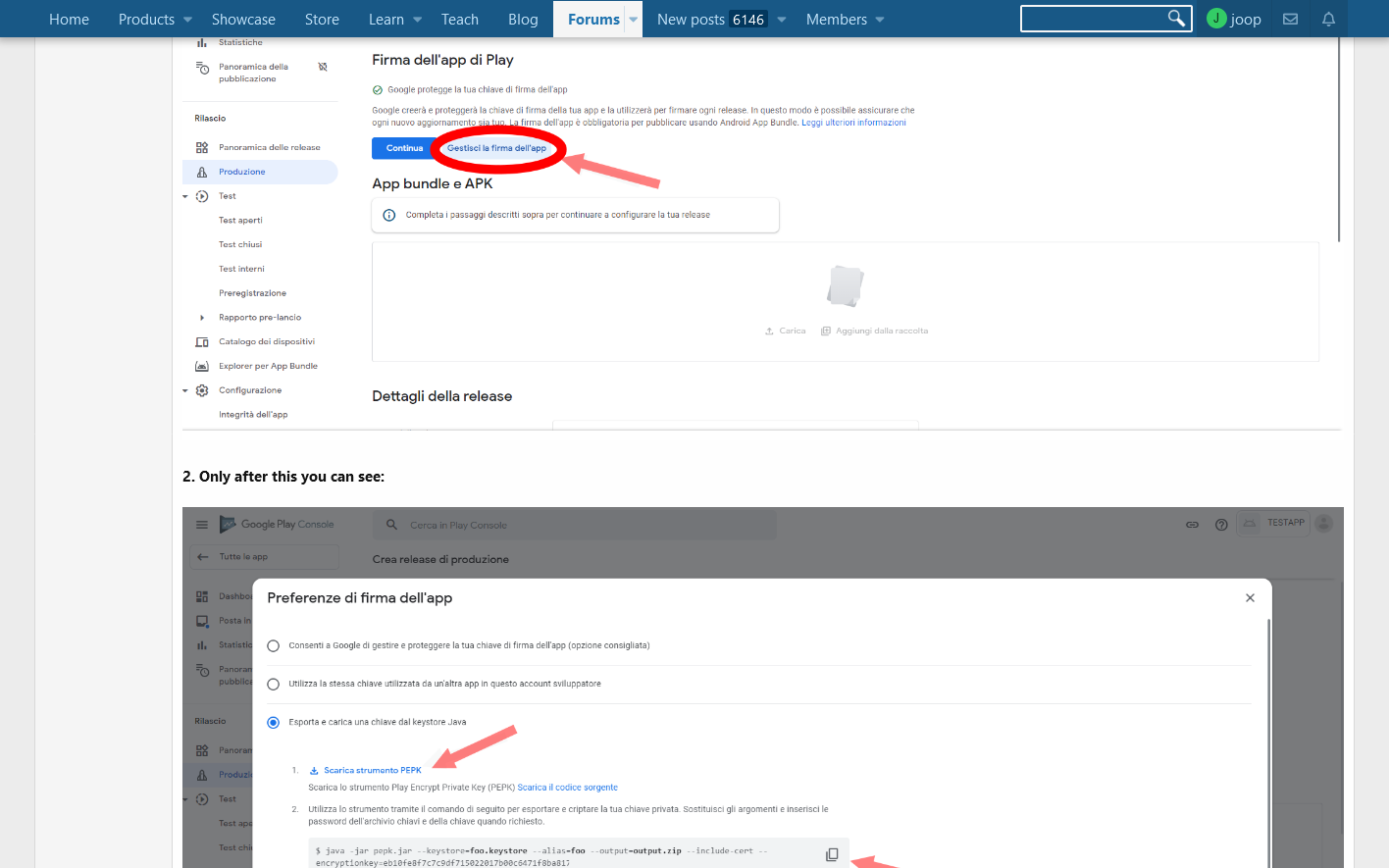
Task: Switch to the Forums tab
Action: coord(593,19)
